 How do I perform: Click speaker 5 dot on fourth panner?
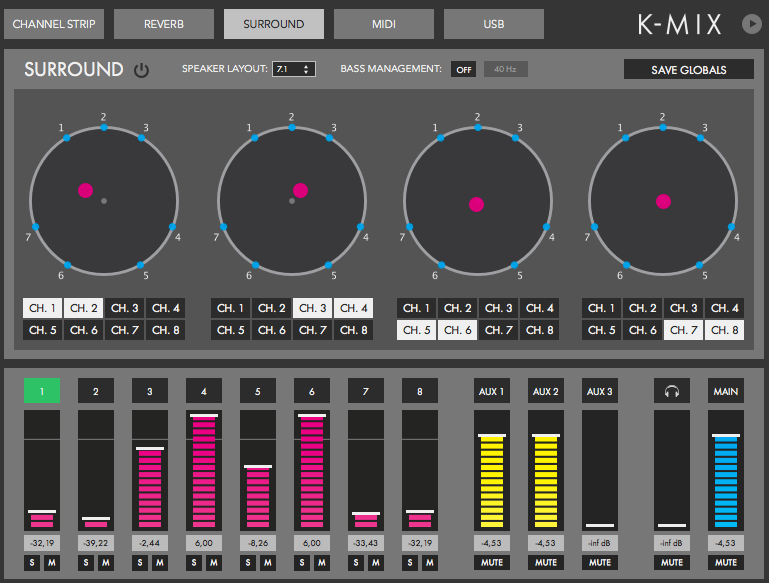pos(699,265)
